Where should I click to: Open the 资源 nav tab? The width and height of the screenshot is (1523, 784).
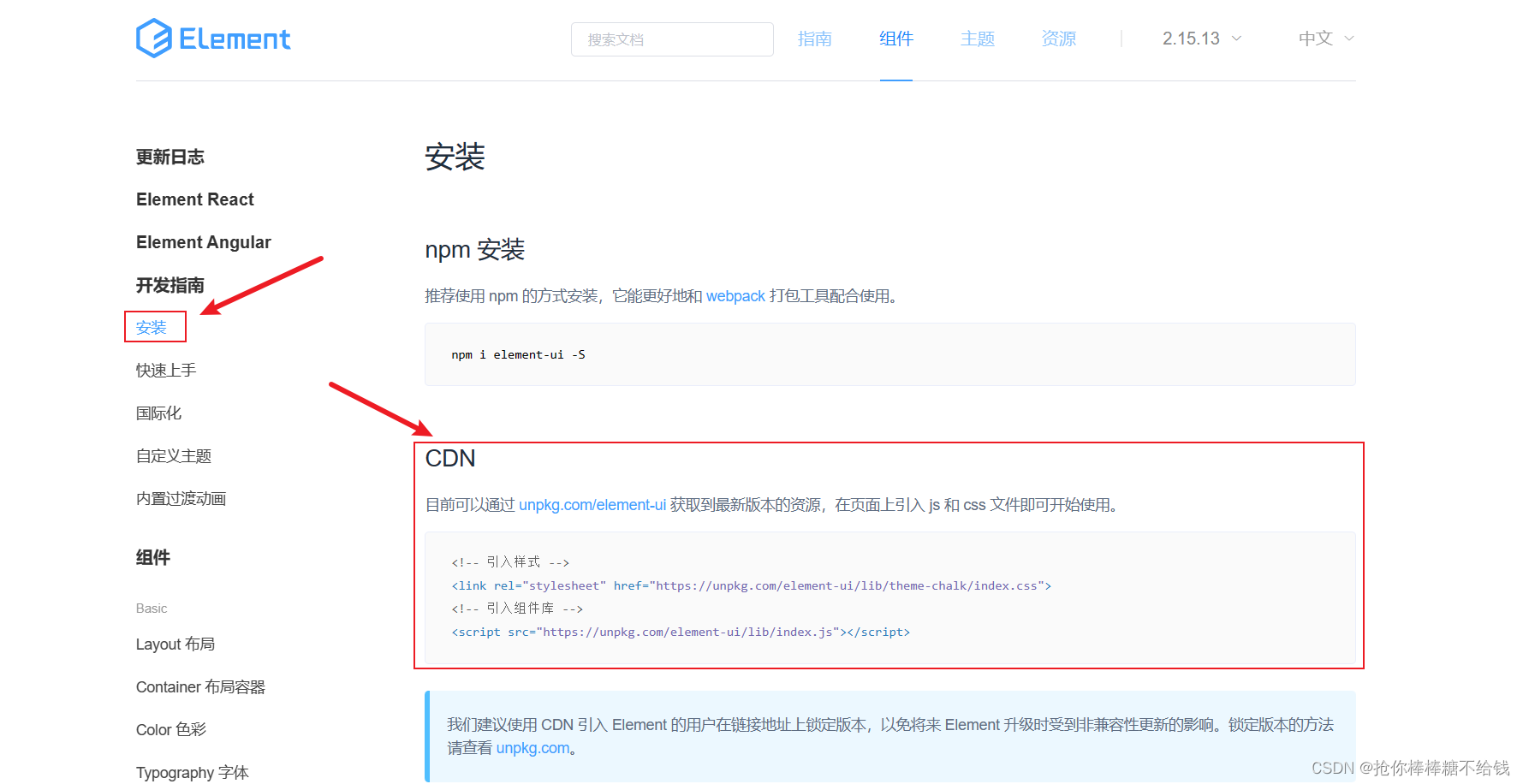(1059, 39)
